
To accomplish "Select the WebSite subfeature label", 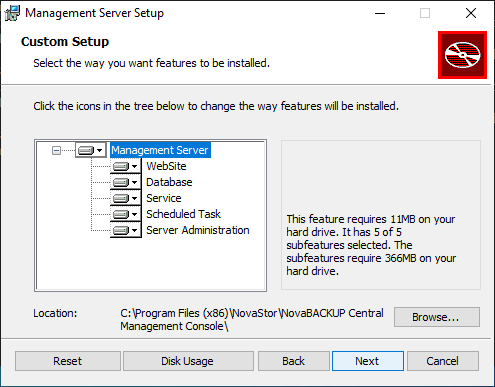I will 166,166.
